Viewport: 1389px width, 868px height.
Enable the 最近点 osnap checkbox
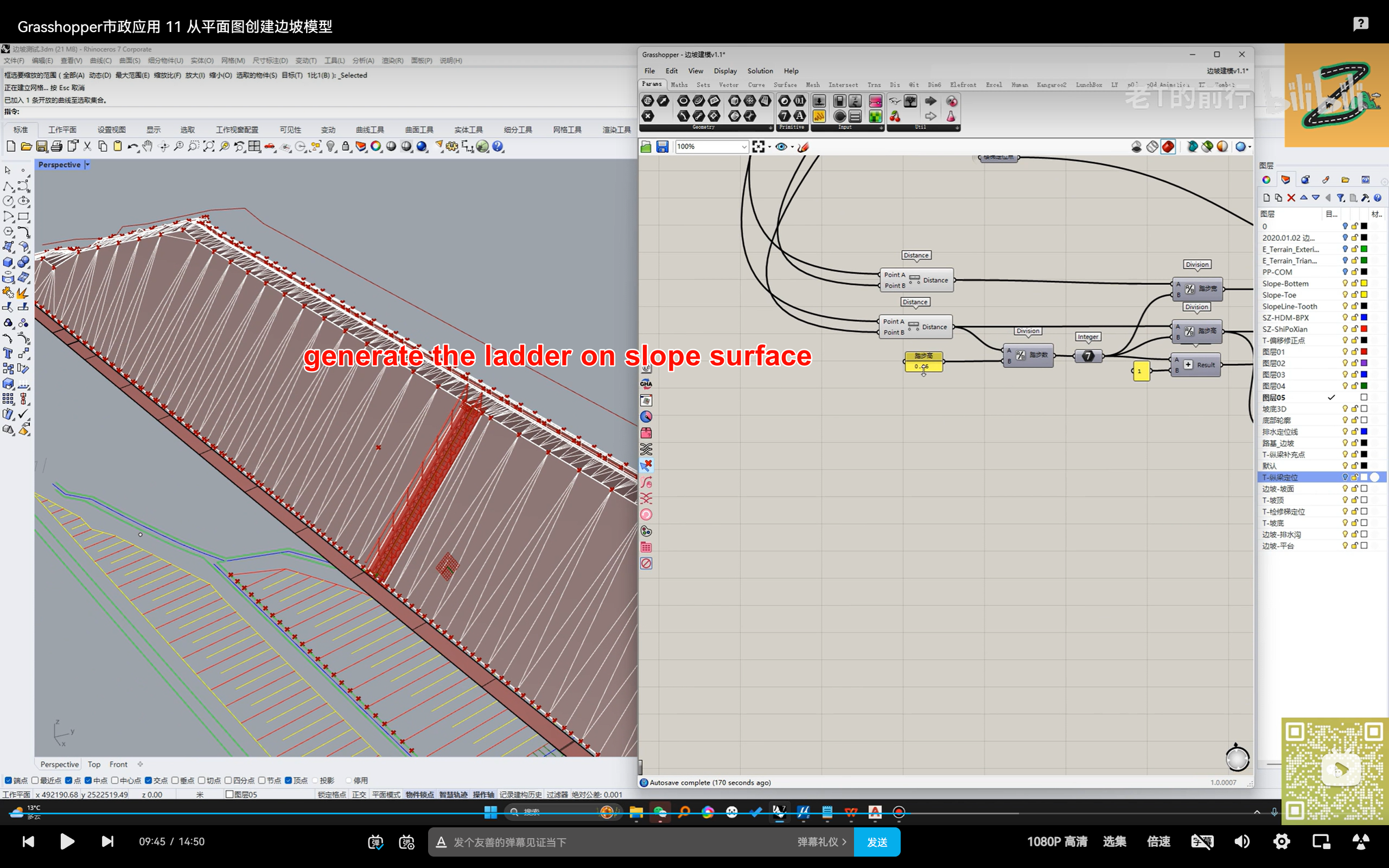pyautogui.click(x=35, y=780)
